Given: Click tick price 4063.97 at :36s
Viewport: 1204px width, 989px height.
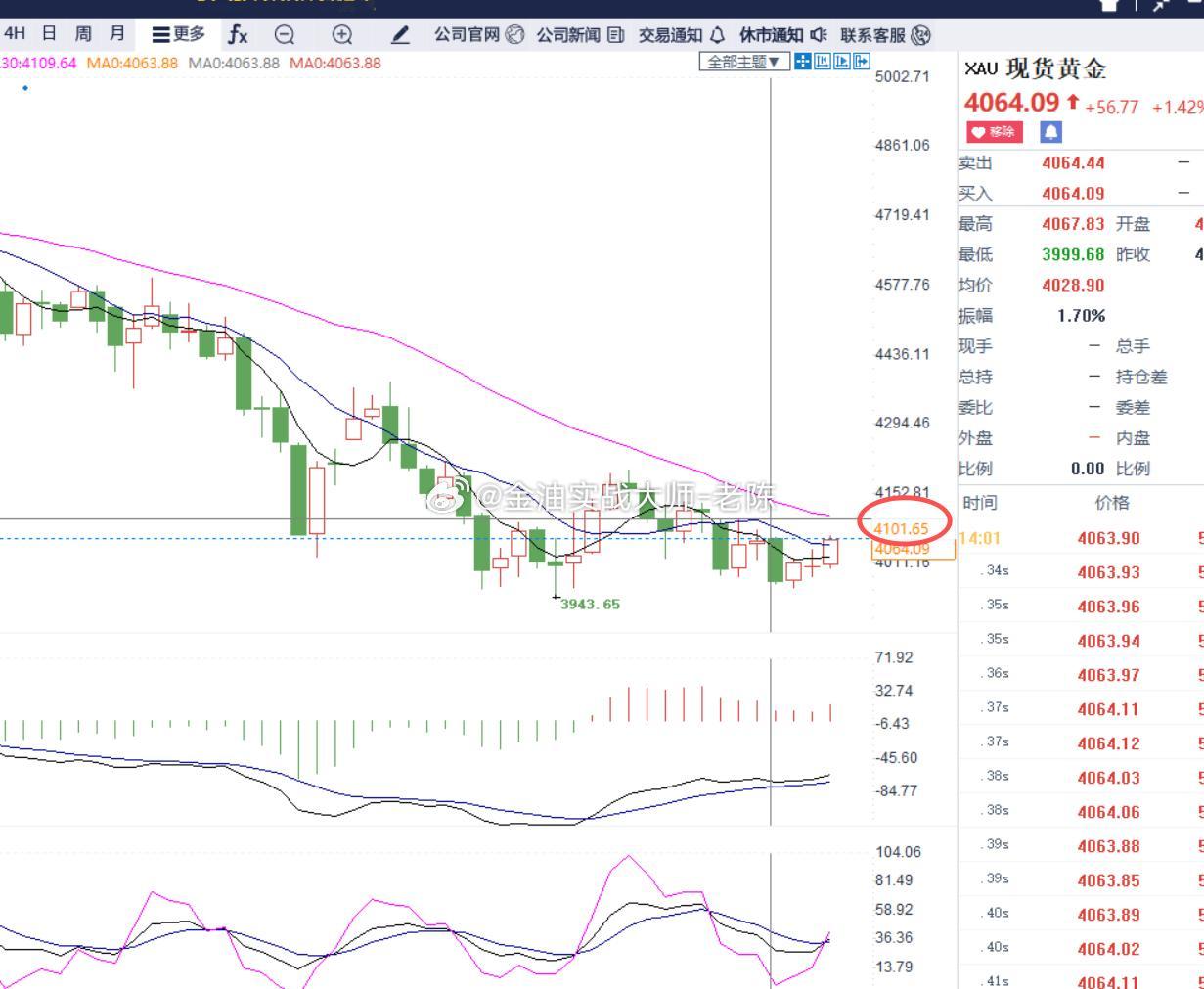Looking at the screenshot, I should tap(1109, 675).
